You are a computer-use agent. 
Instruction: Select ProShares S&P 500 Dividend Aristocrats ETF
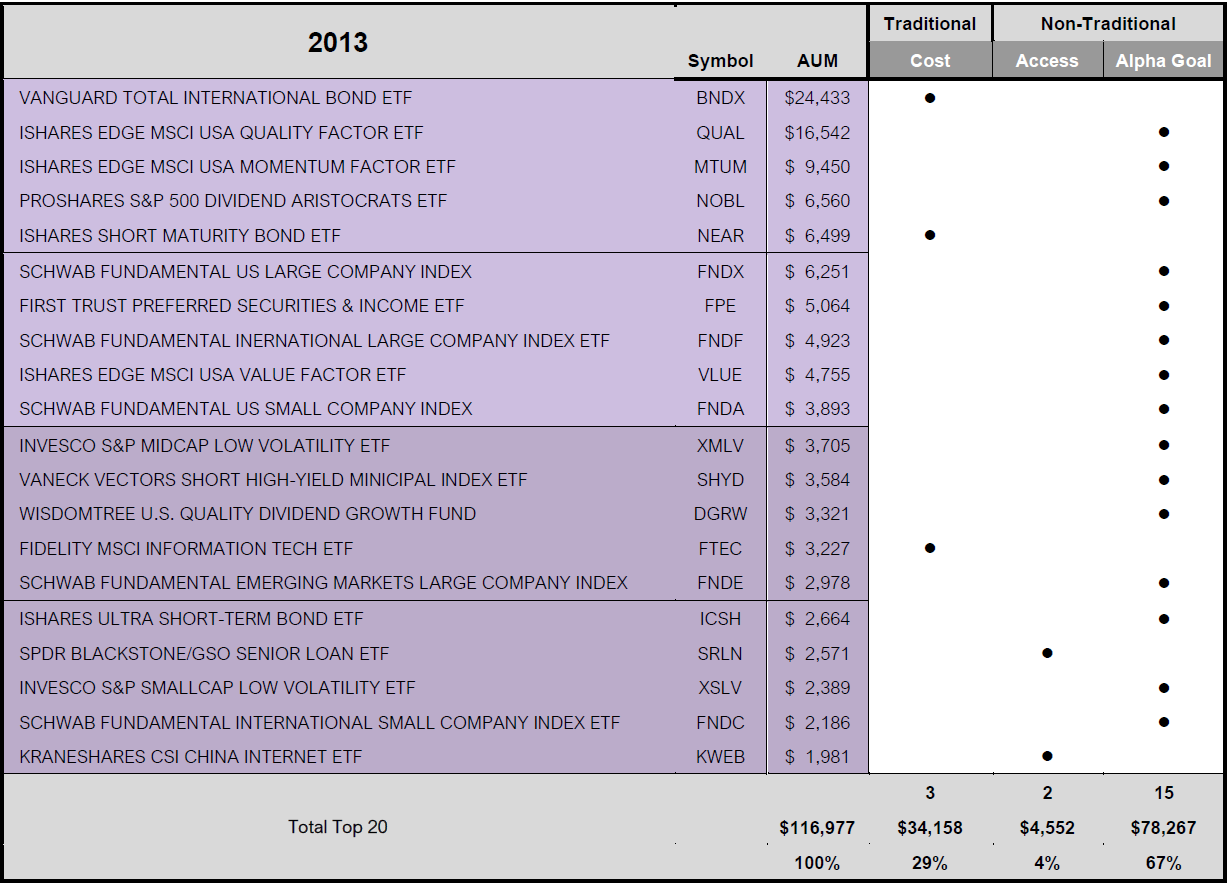click(x=233, y=200)
